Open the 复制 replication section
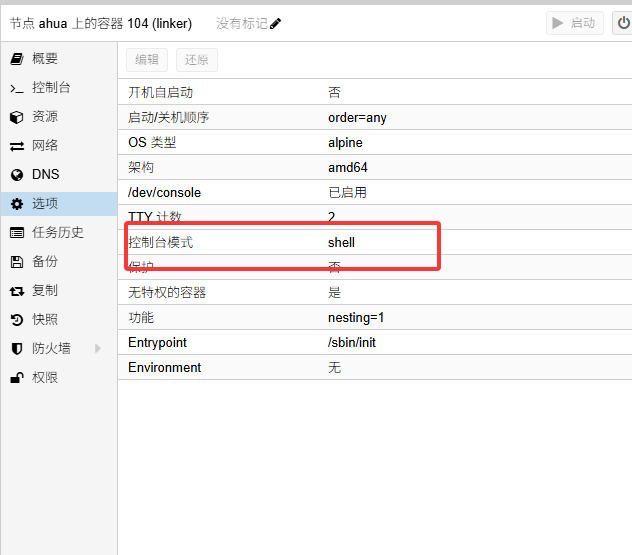The width and height of the screenshot is (632, 555). [45, 290]
